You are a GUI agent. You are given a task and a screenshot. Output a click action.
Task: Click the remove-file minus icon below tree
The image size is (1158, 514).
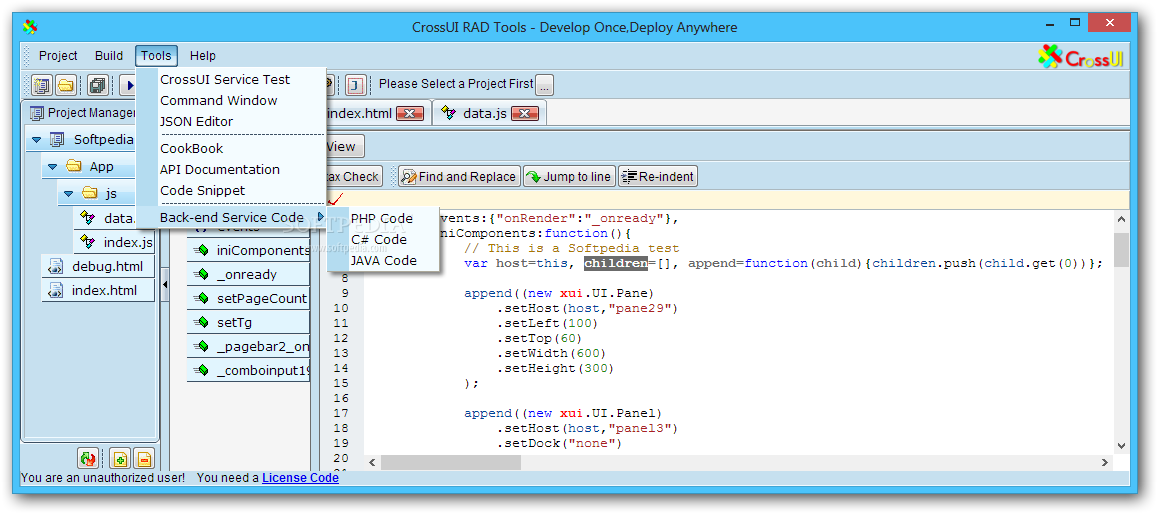pos(143,459)
